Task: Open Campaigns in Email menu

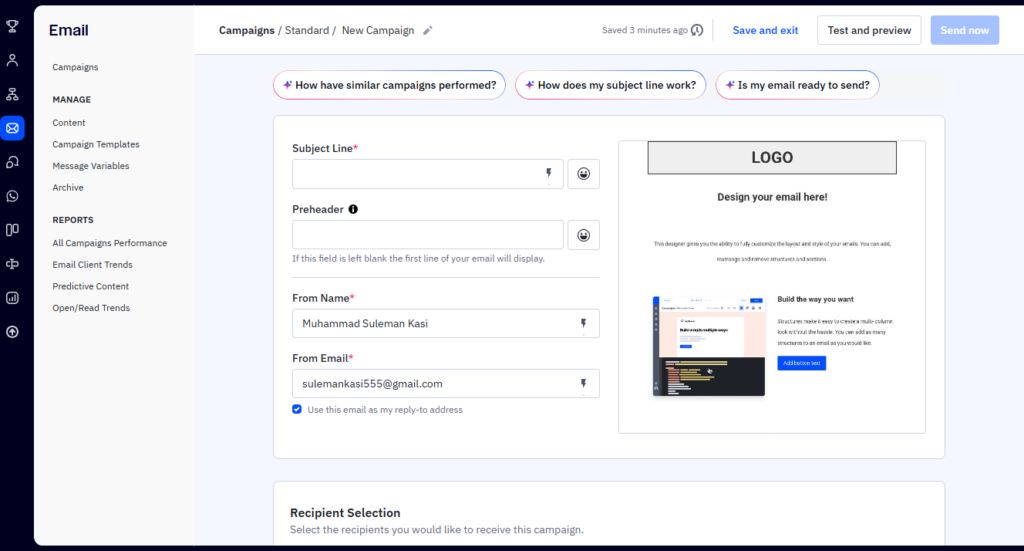Action: pos(75,67)
